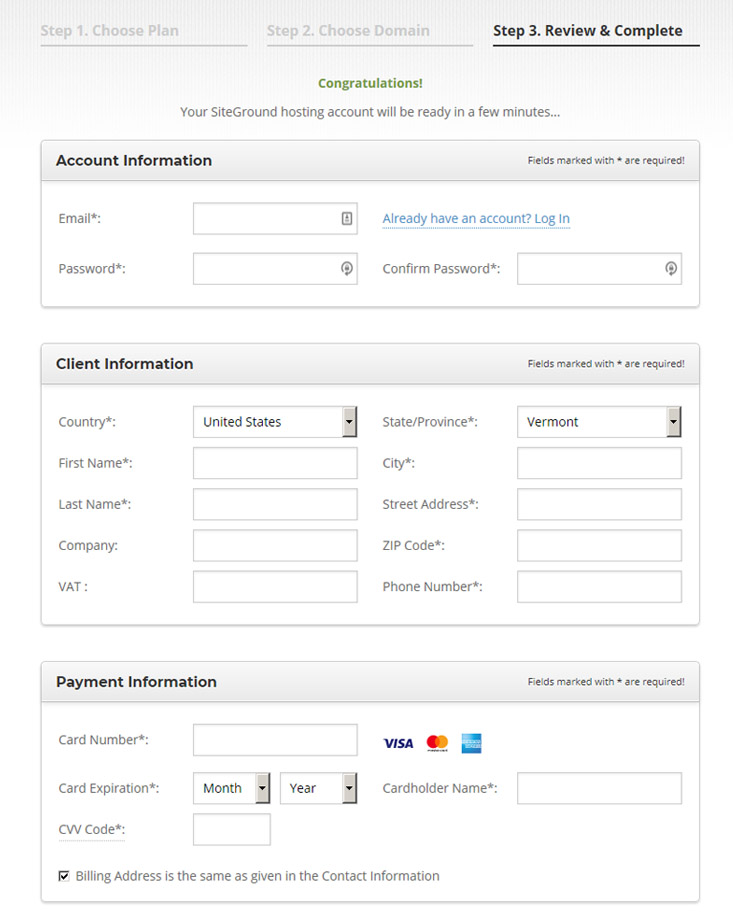The width and height of the screenshot is (733, 920).
Task: Select the Company text field
Action: pyautogui.click(x=275, y=545)
